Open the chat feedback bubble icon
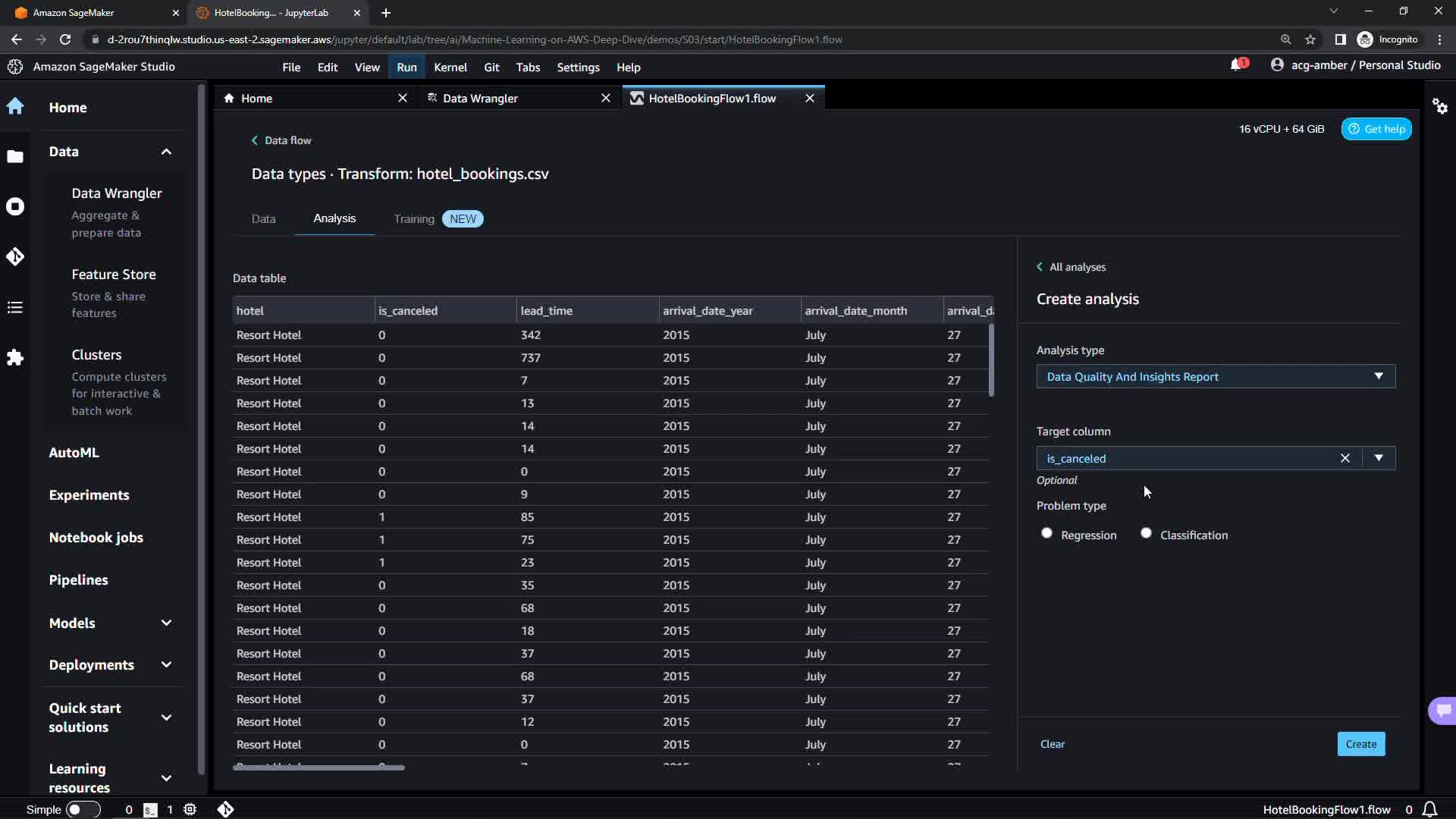 point(1442,711)
